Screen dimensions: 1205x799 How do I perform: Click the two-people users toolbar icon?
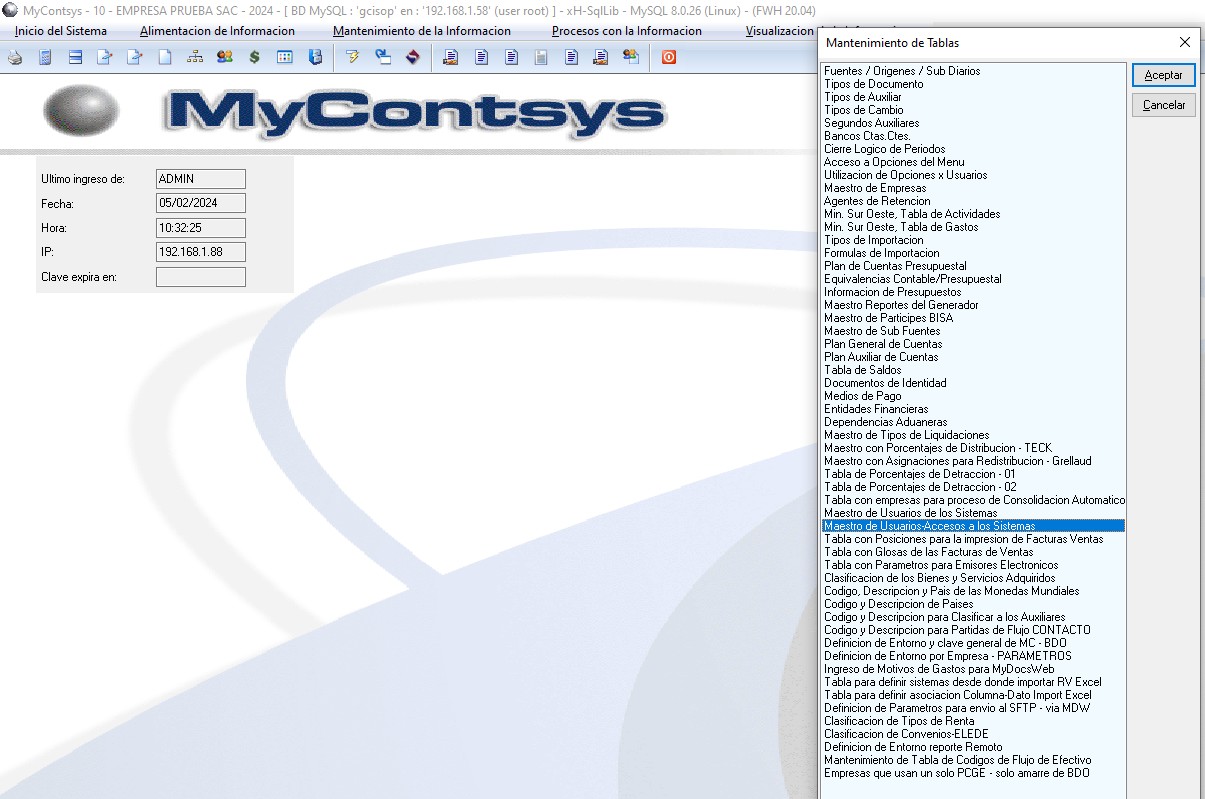coord(224,57)
